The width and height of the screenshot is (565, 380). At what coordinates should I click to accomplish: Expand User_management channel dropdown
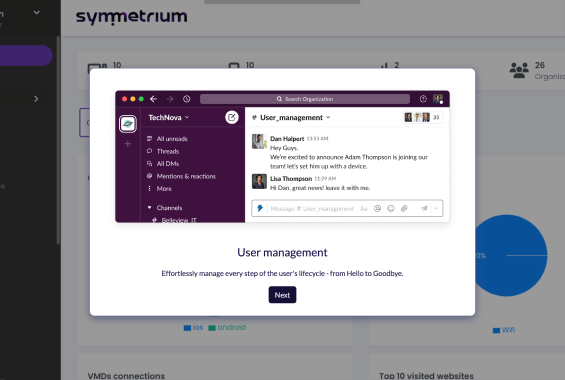pos(328,117)
